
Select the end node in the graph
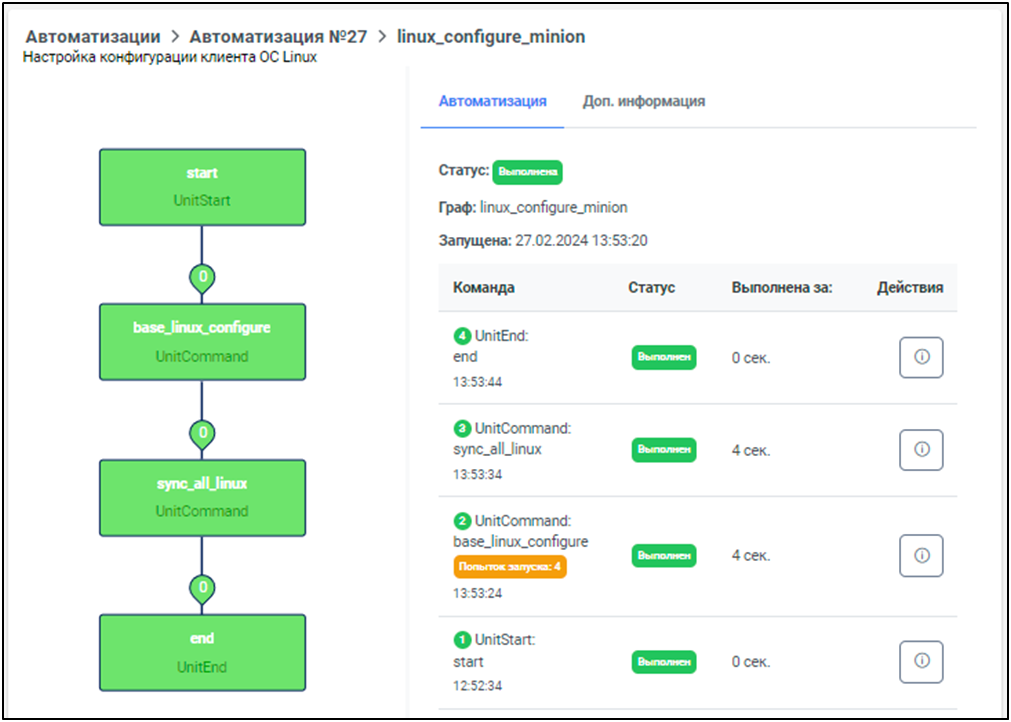point(202,652)
